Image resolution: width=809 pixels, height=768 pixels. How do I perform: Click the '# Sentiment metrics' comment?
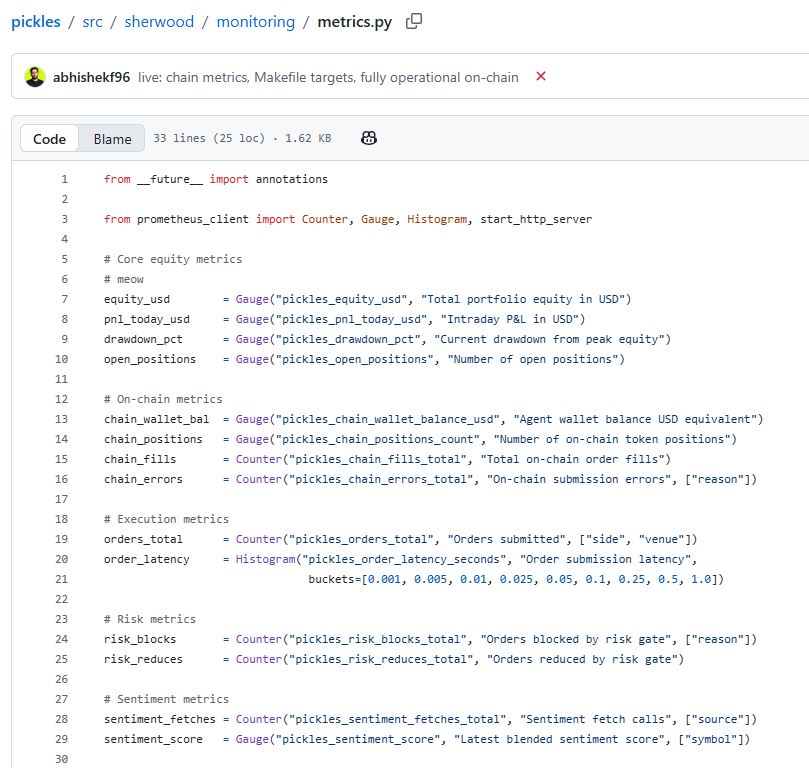166,699
